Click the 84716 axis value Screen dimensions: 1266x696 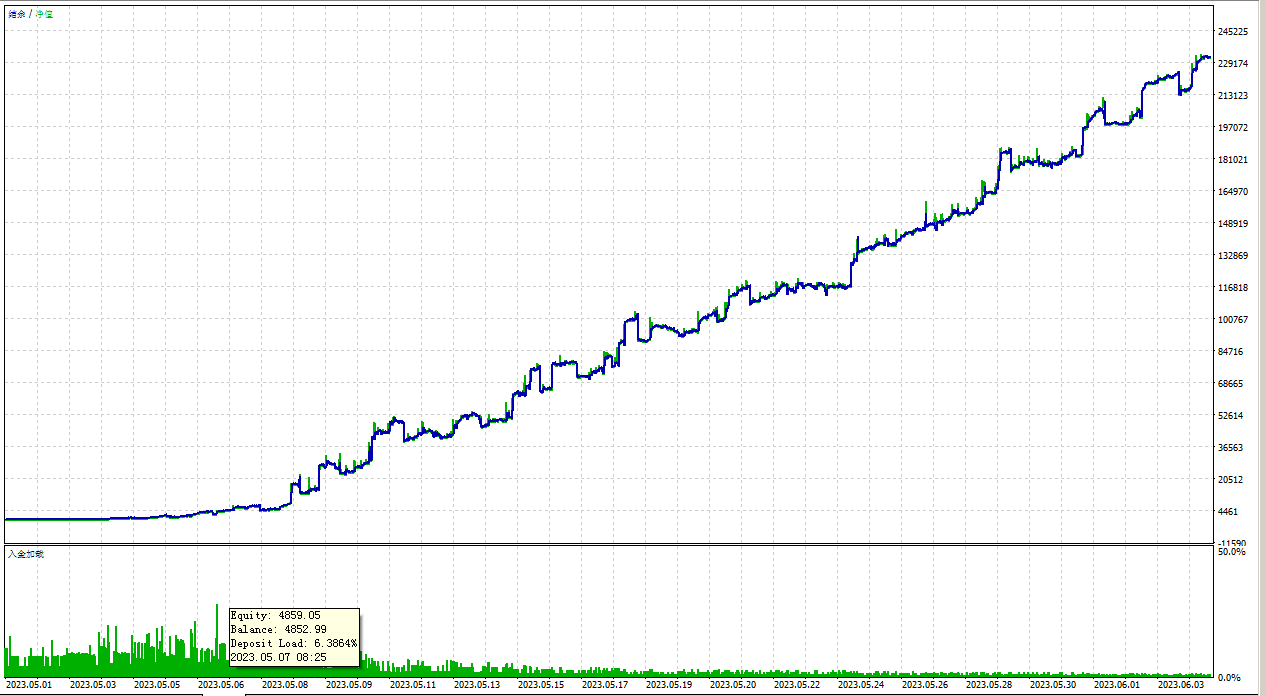(1231, 352)
